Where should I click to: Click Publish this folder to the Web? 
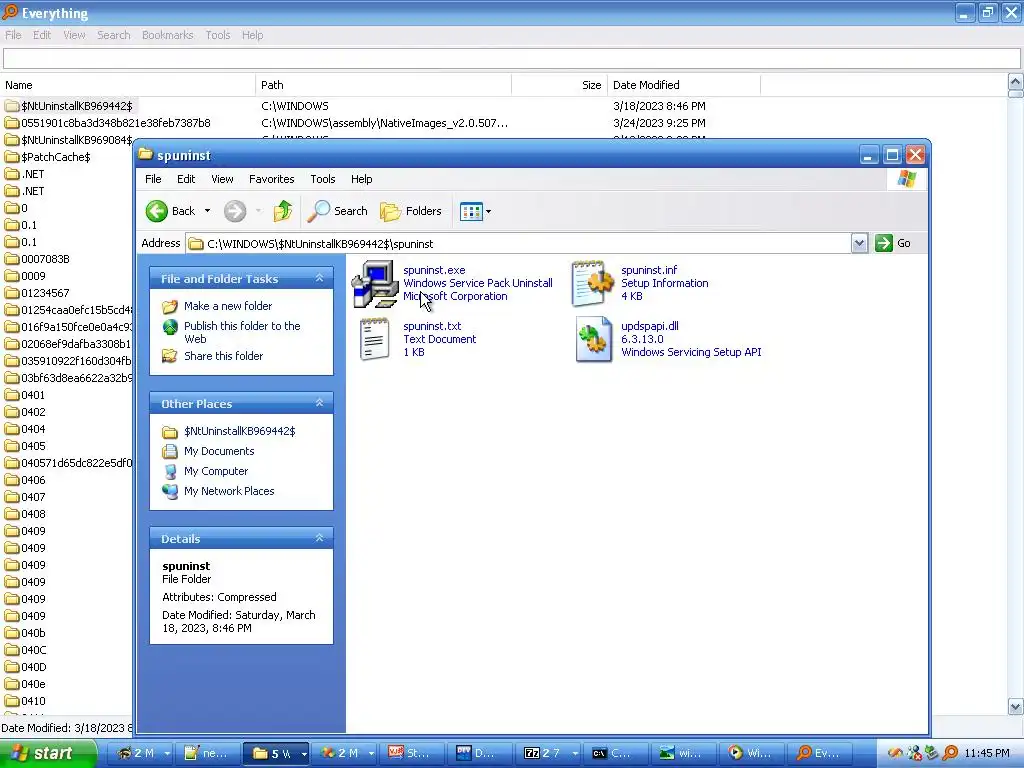coord(242,332)
